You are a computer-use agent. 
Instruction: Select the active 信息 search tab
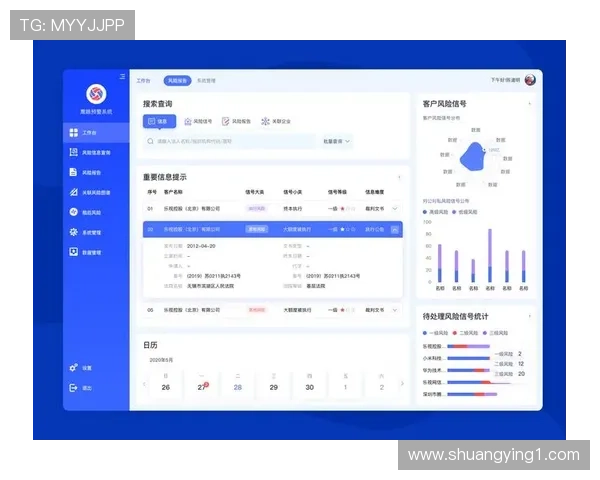pos(160,121)
